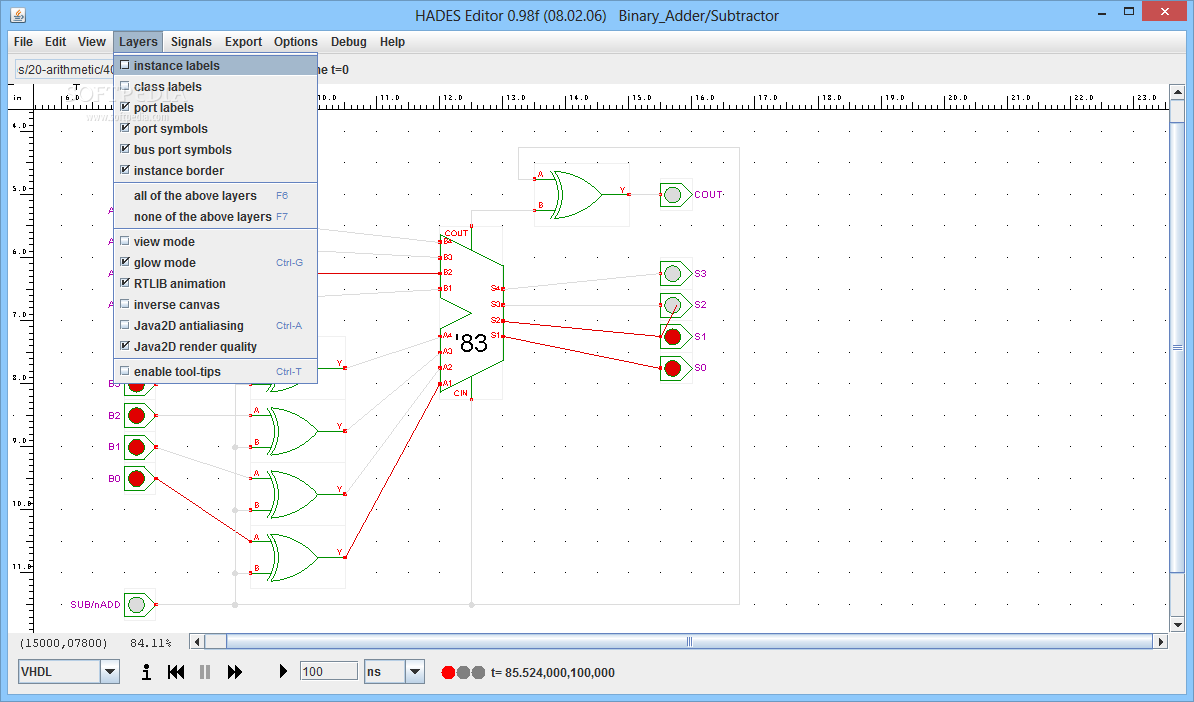
Task: Click the zoom level text 84.11%
Action: 151,643
